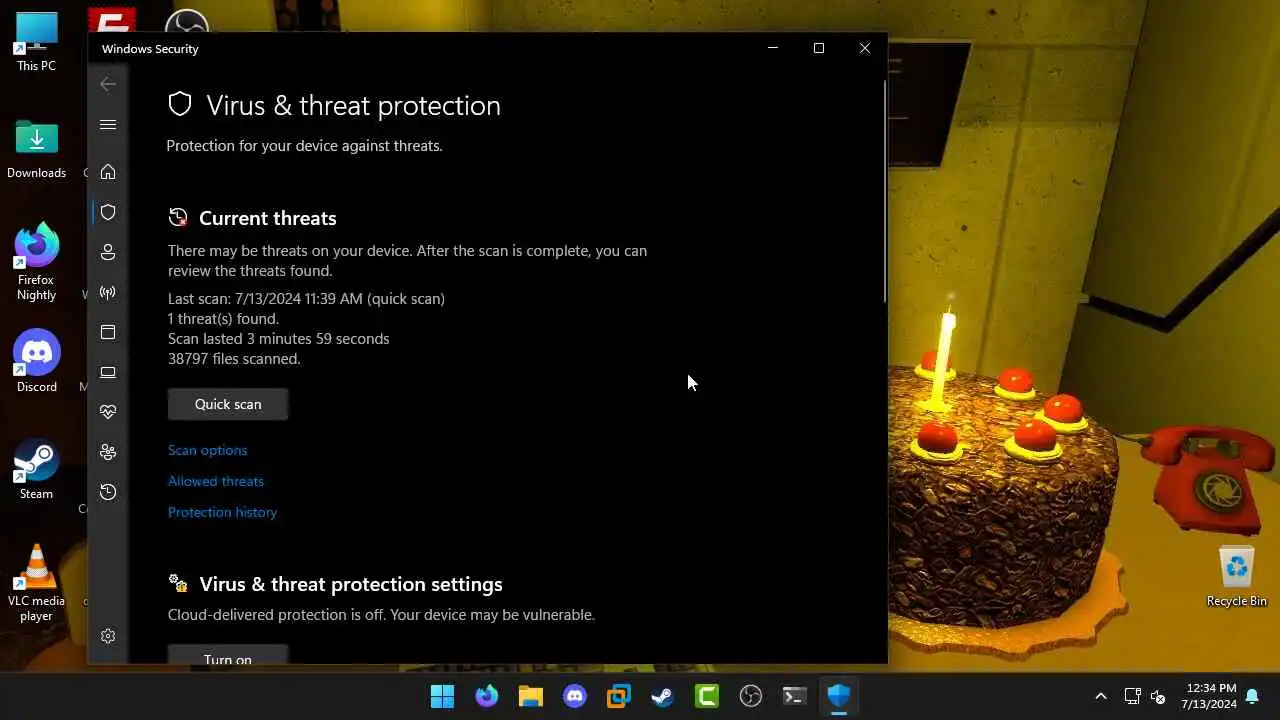Select Recycle Bin on desktop
This screenshot has width=1280, height=720.
point(1237,577)
